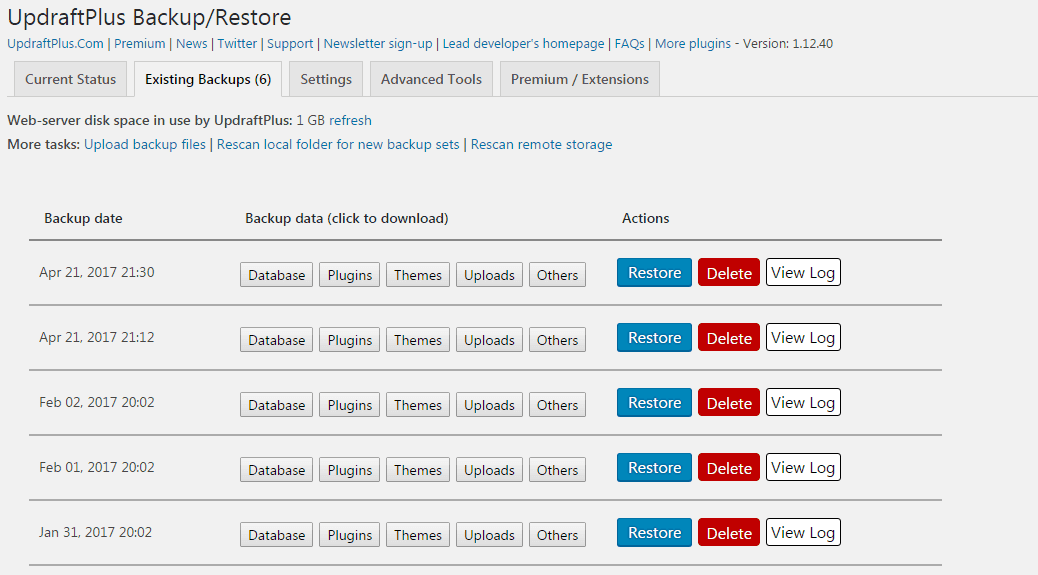Click Rescan remote storage link
The width and height of the screenshot is (1038, 575).
[x=542, y=144]
